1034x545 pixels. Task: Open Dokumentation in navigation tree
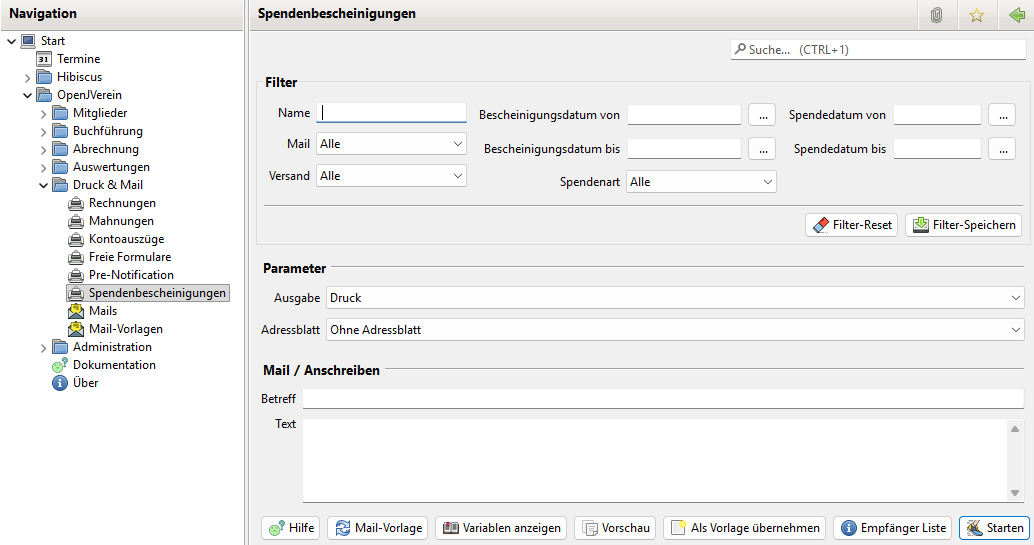pos(114,365)
